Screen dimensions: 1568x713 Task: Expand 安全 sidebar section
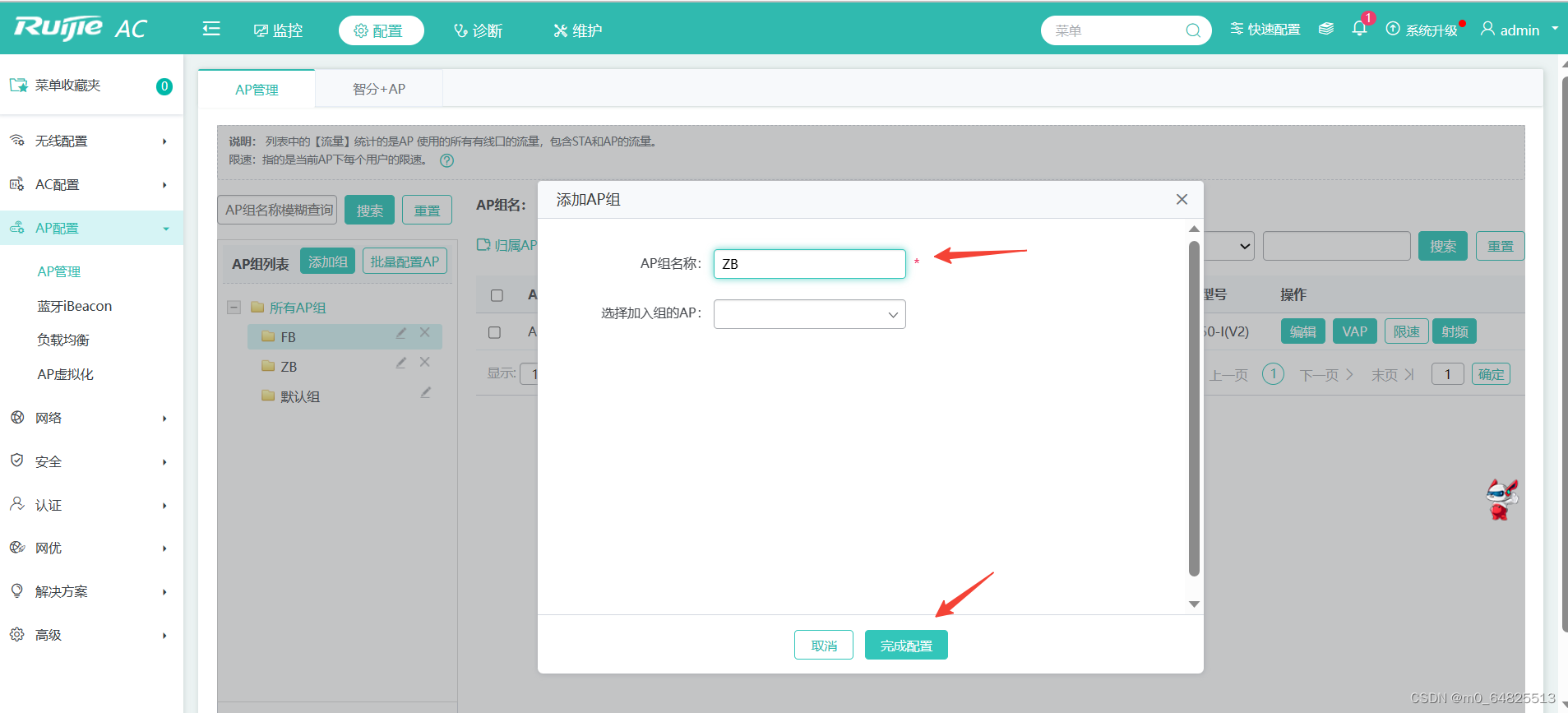[91, 461]
